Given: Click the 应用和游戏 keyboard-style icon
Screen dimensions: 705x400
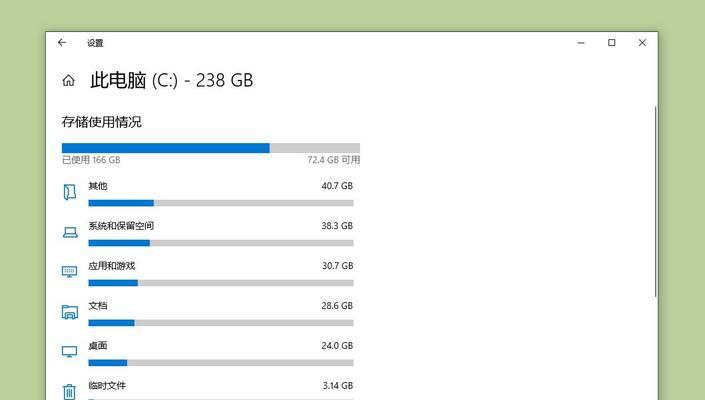Looking at the screenshot, I should tap(70, 271).
